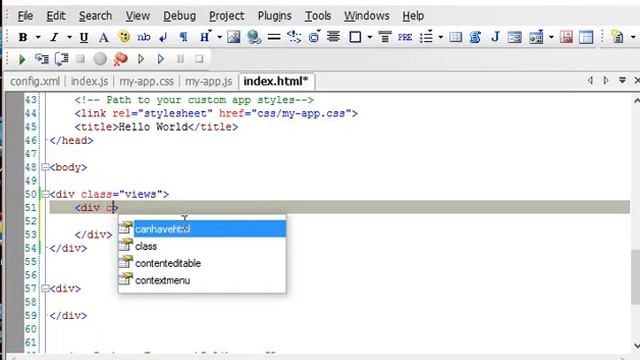The image size is (640, 360).
Task: Click the disabled pause icon
Action: [x=180, y=59]
